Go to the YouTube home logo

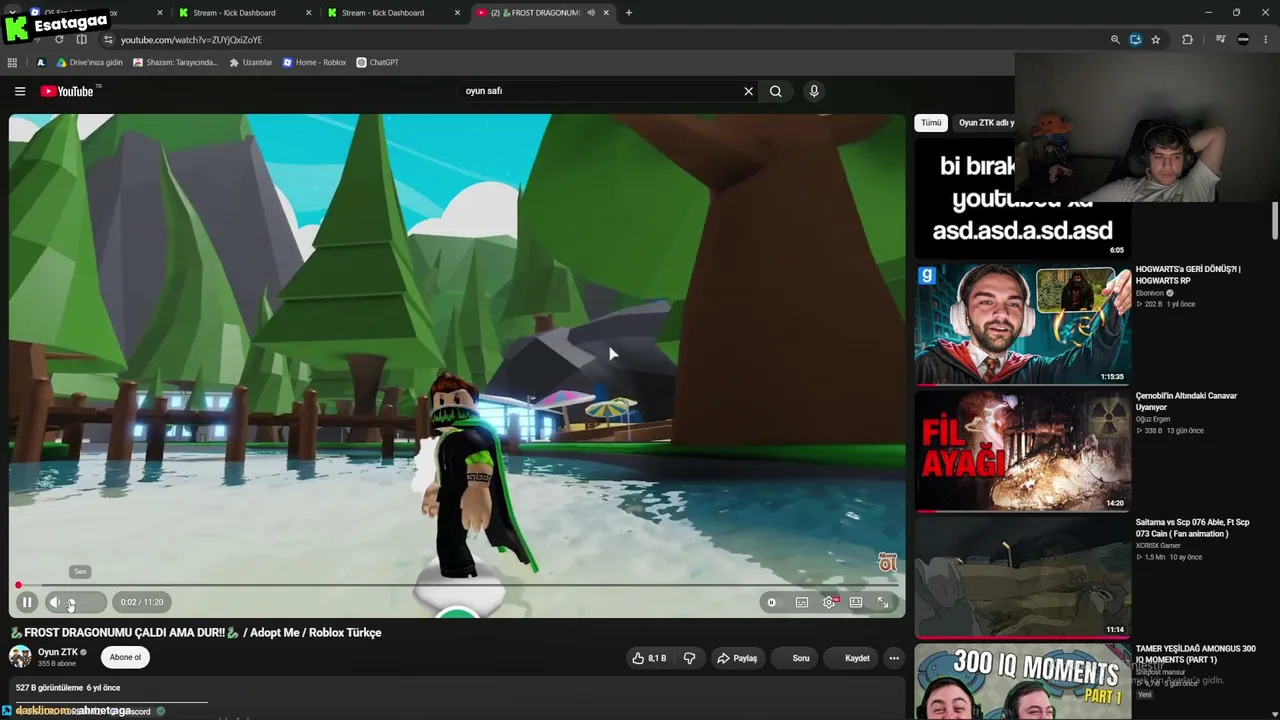pyautogui.click(x=68, y=91)
